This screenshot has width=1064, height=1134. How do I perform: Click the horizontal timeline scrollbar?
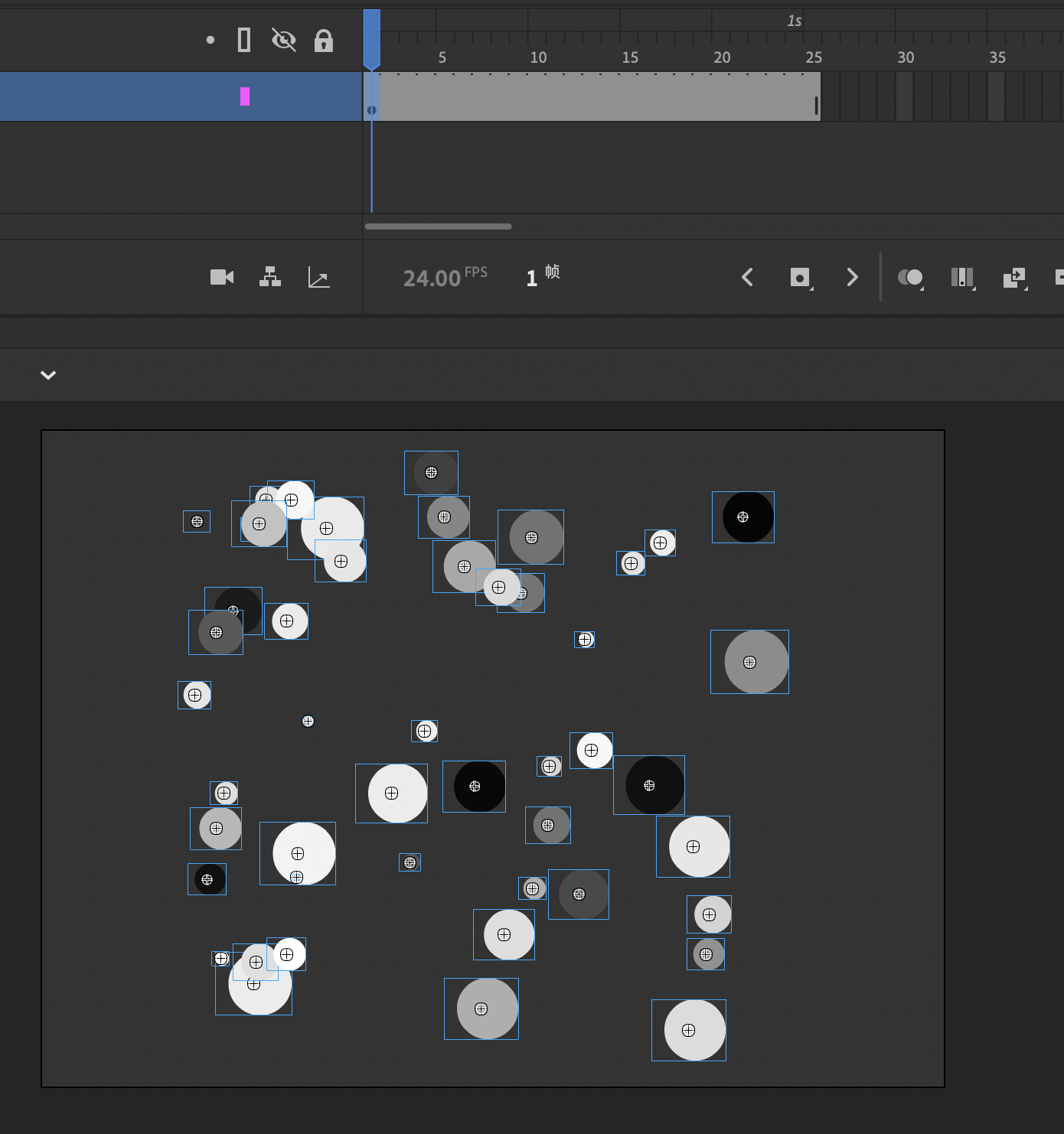tap(437, 226)
